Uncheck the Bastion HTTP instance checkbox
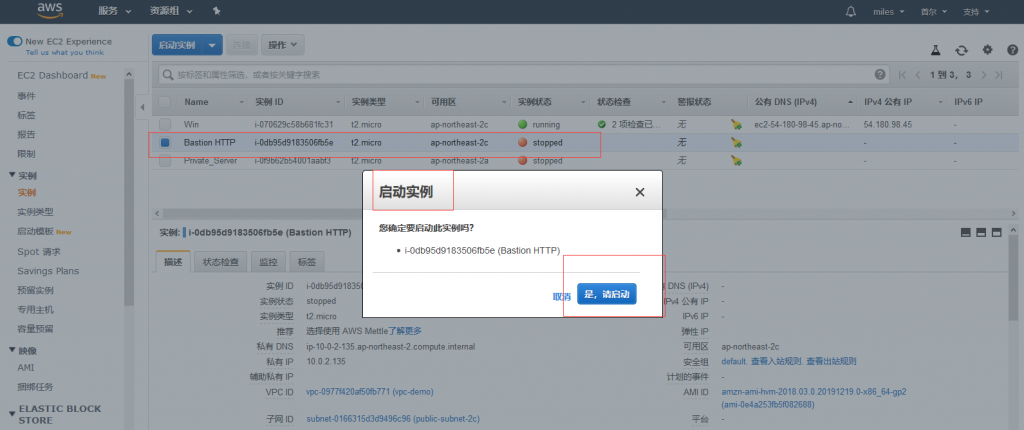This screenshot has height=430, width=1024. coord(165,142)
